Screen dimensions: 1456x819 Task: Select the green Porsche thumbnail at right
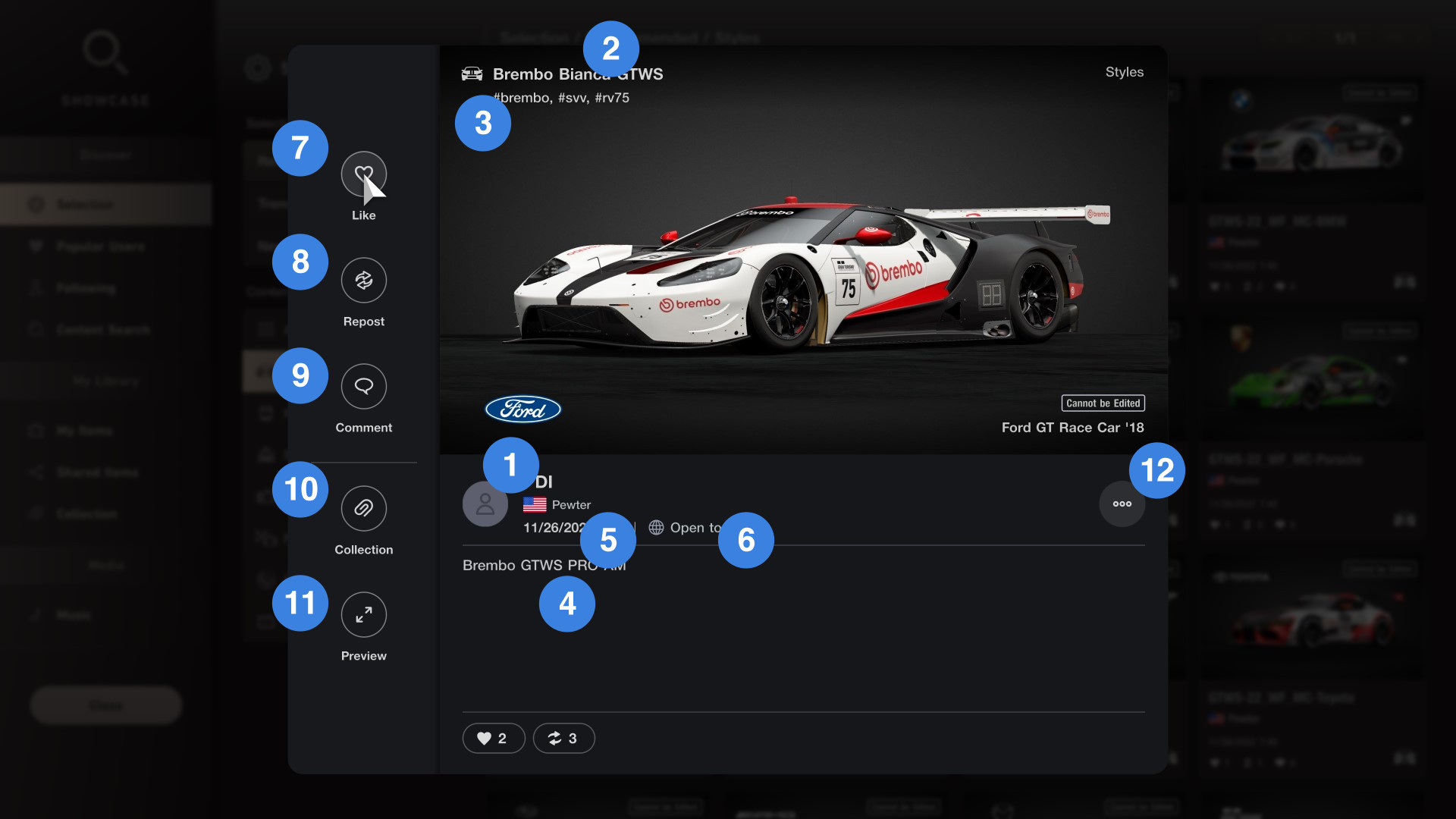(x=1312, y=379)
